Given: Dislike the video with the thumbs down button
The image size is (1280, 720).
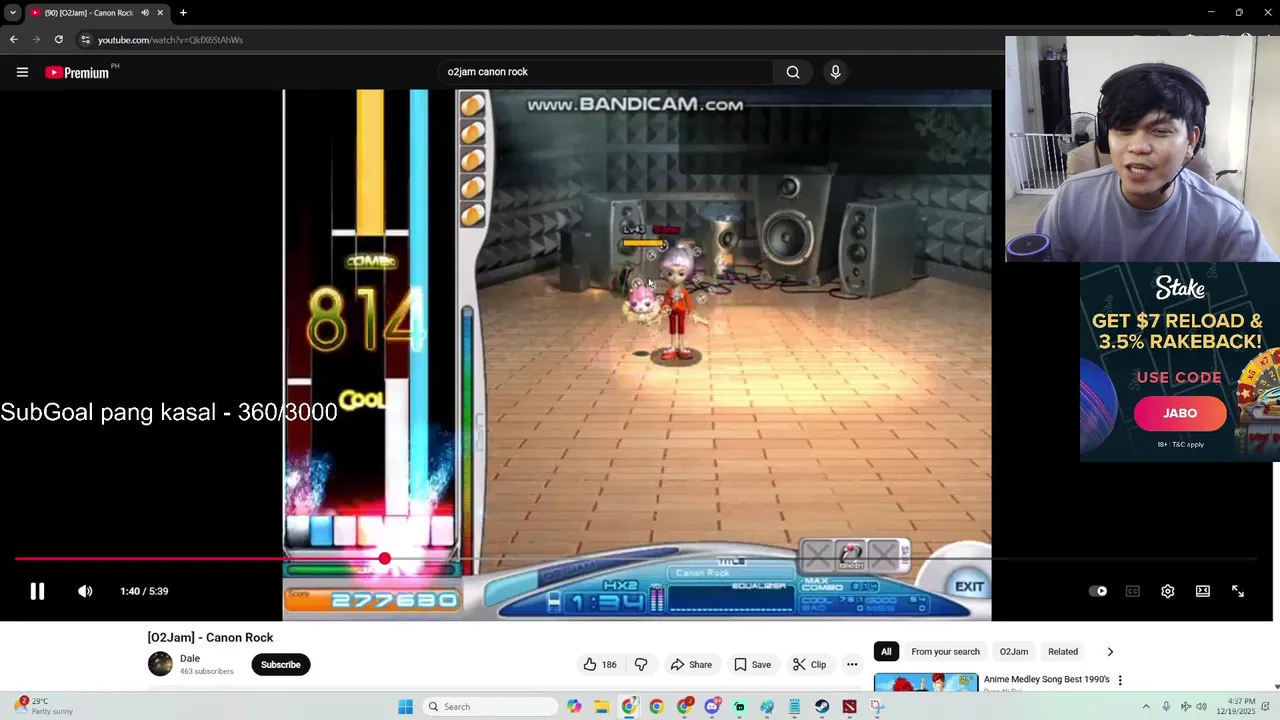Looking at the screenshot, I should pyautogui.click(x=641, y=665).
